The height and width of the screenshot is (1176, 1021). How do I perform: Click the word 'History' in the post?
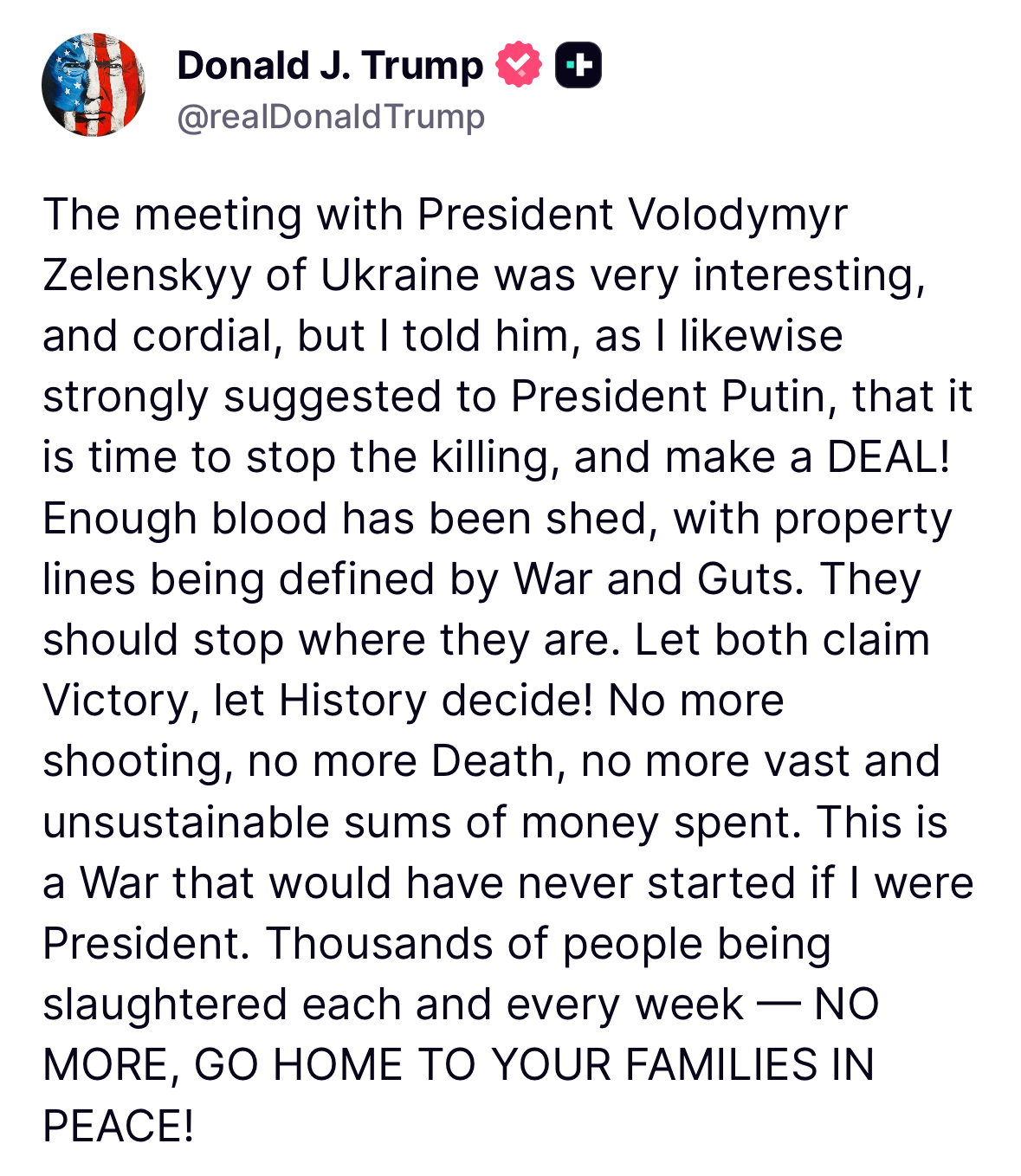tap(353, 700)
